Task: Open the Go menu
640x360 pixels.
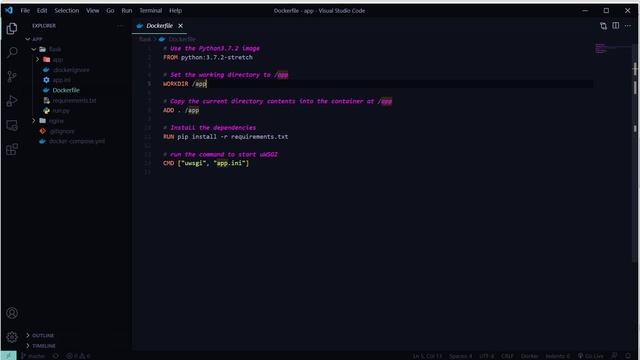Action: (x=110, y=11)
